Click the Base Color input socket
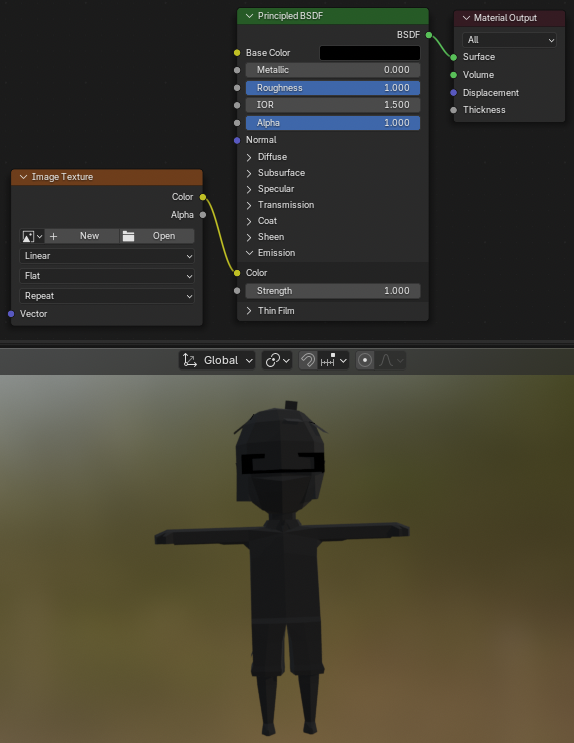Screen dimensions: 574x743 [237, 53]
